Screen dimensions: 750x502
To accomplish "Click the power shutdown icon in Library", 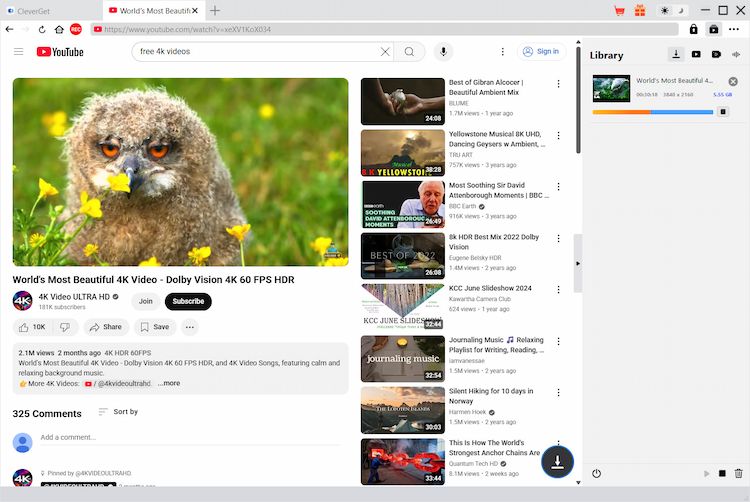I will tap(597, 473).
